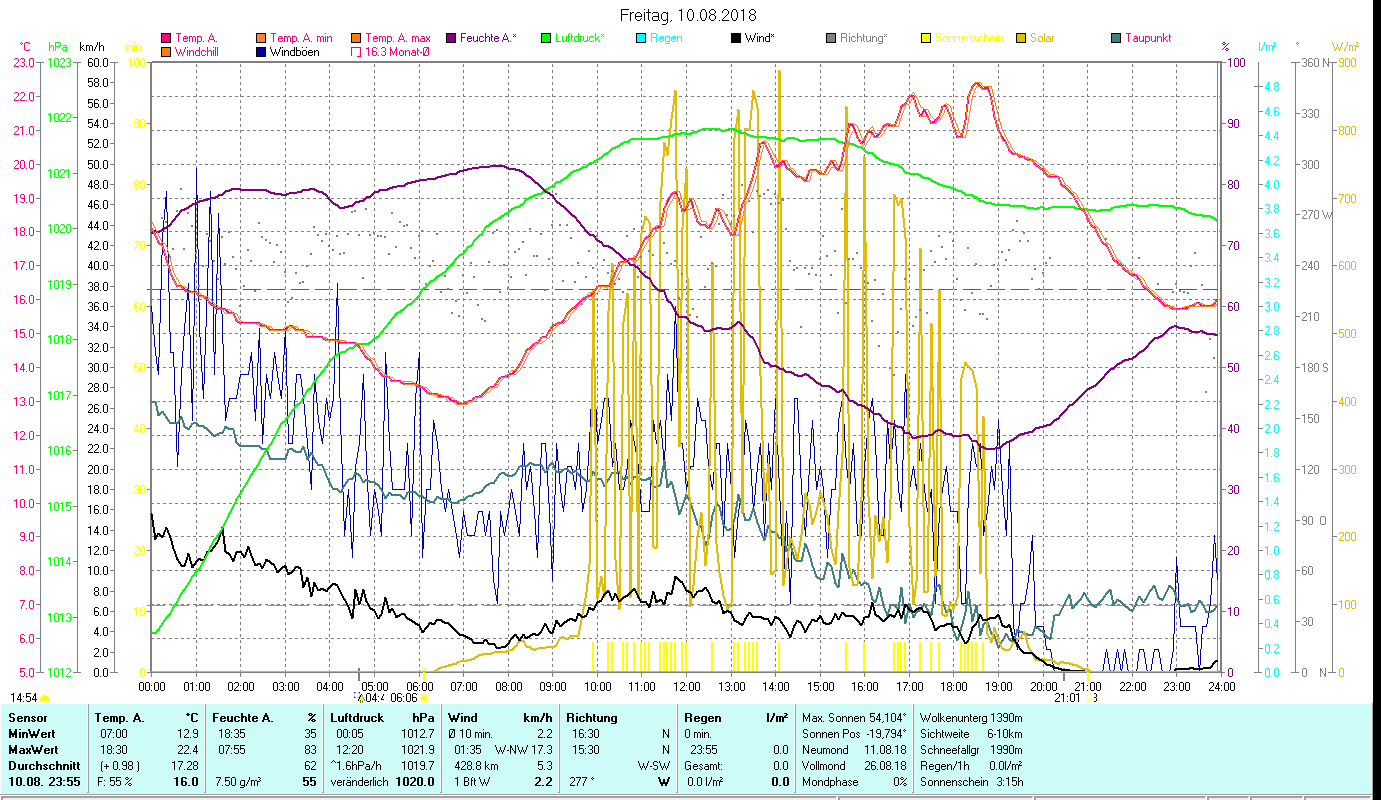
Task: Click the 'W-NW 17.3' max wind value
Action: click(523, 749)
